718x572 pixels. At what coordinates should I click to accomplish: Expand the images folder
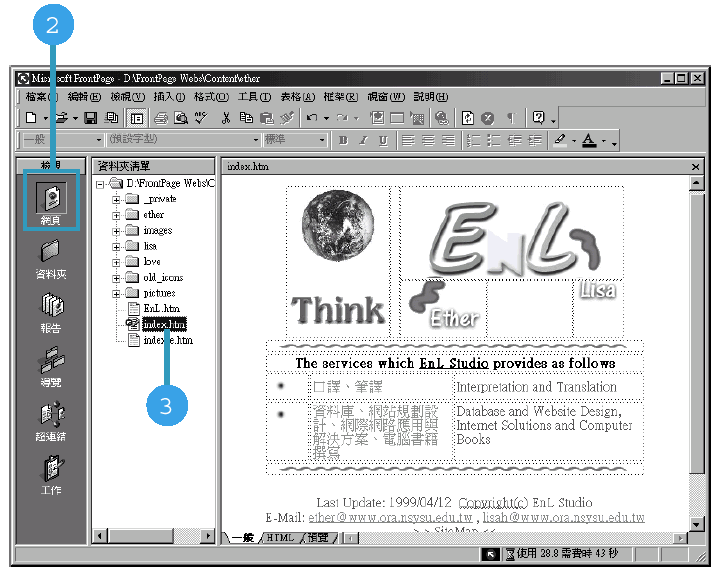pos(116,231)
